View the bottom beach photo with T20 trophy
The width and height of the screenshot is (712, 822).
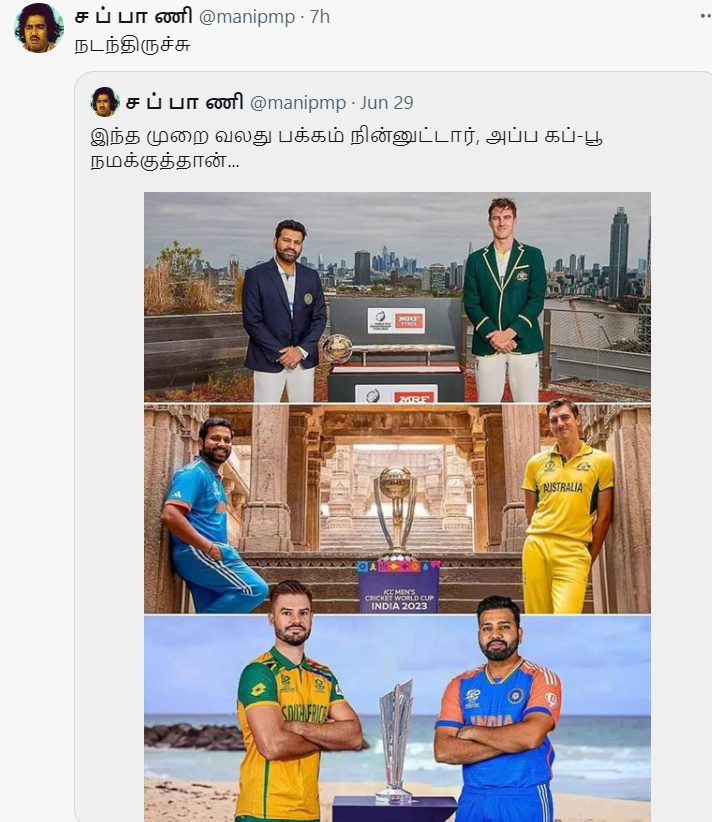click(397, 719)
